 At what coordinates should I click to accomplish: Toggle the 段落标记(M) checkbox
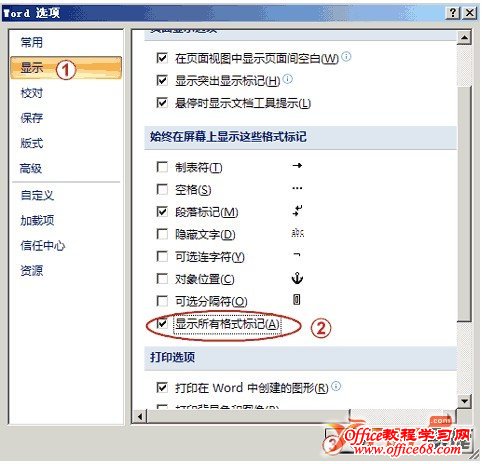tap(162, 212)
